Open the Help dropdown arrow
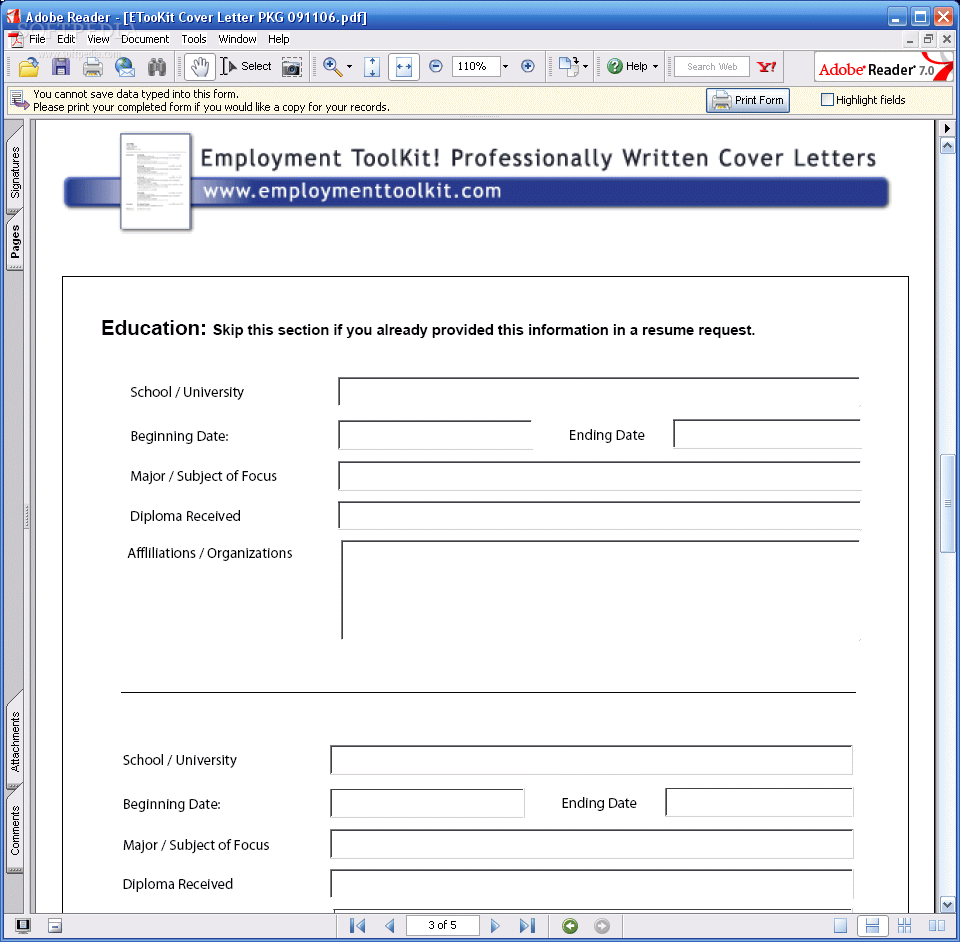 tap(656, 66)
